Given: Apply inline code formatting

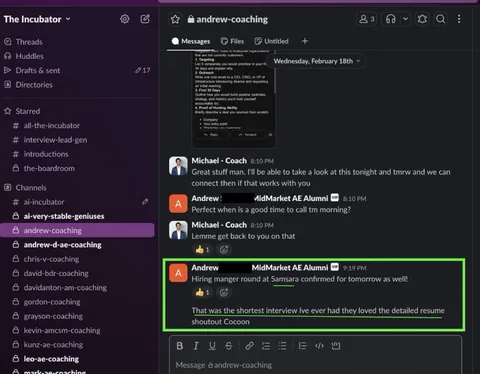Looking at the screenshot, I should (319, 346).
